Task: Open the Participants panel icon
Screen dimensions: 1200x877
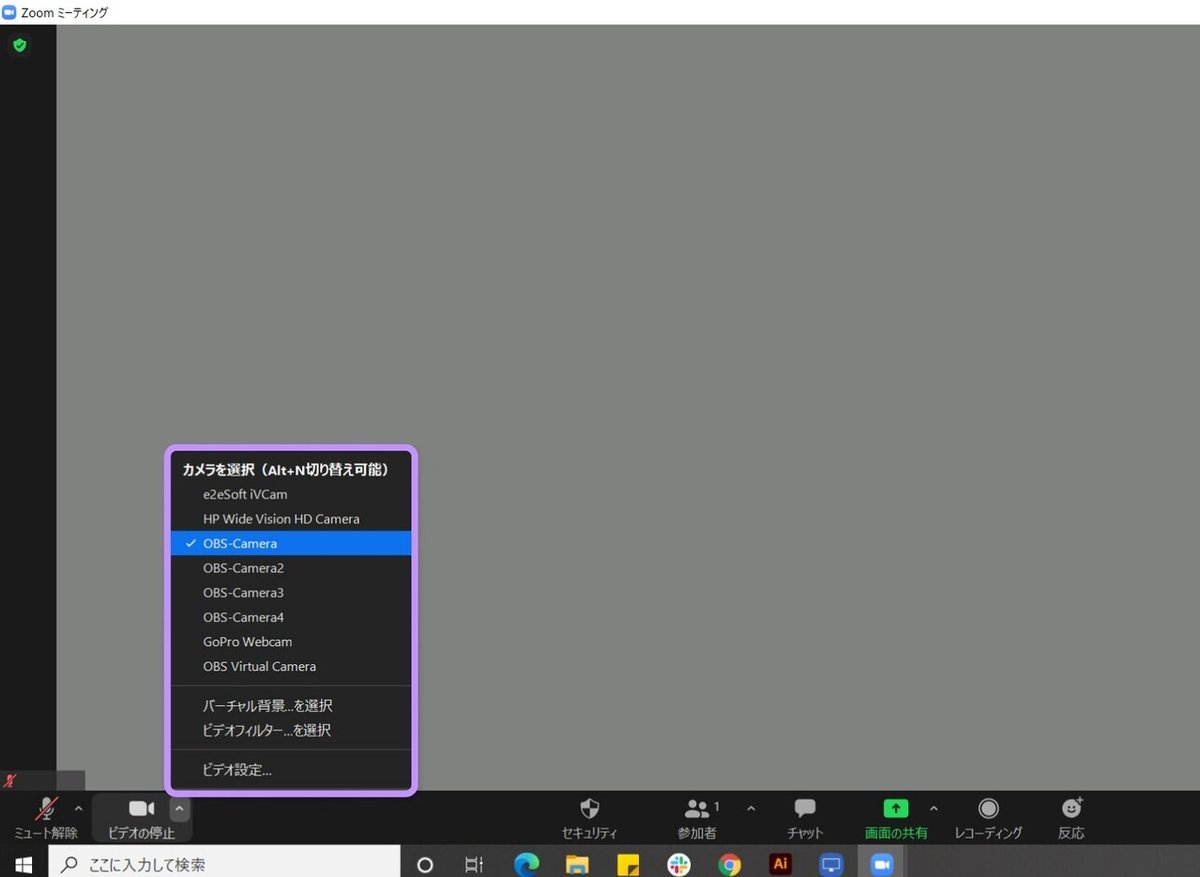Action: coord(696,808)
